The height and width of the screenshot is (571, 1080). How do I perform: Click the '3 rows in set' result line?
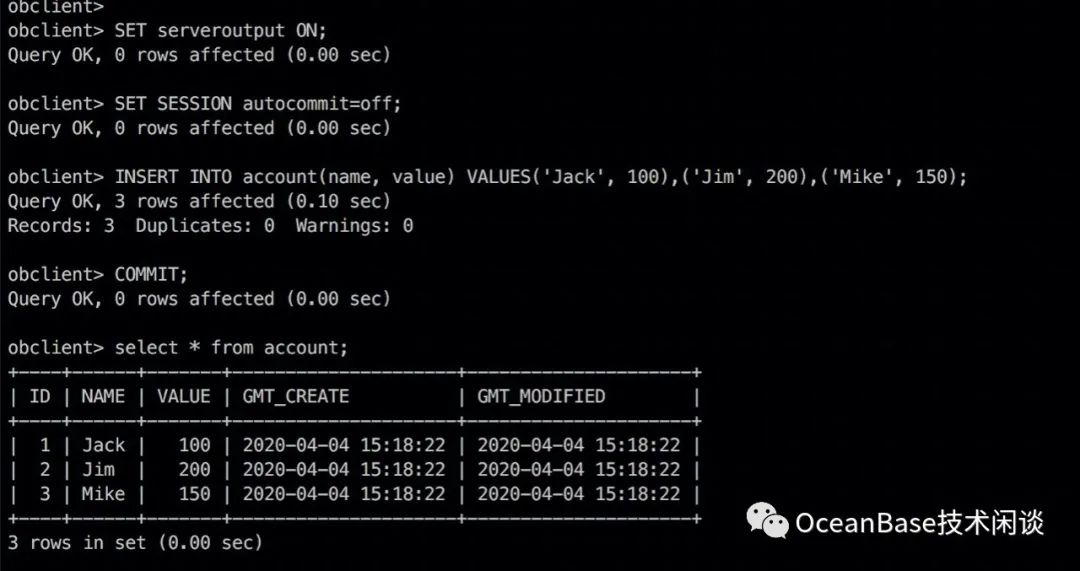tap(135, 542)
